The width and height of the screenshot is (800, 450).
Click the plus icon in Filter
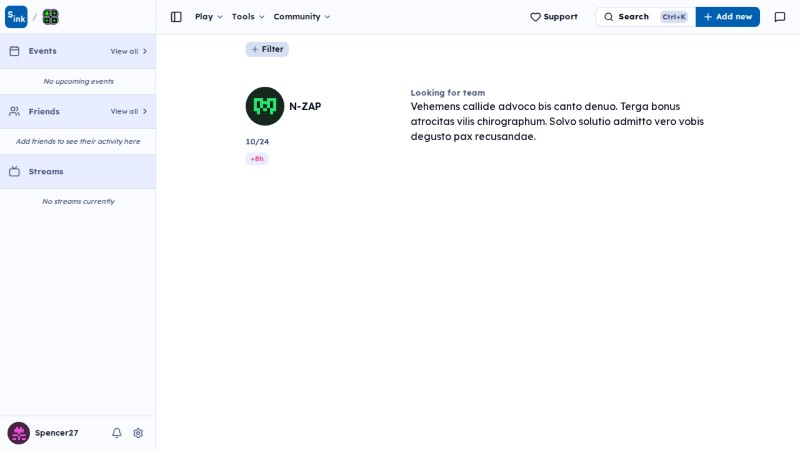pos(255,49)
